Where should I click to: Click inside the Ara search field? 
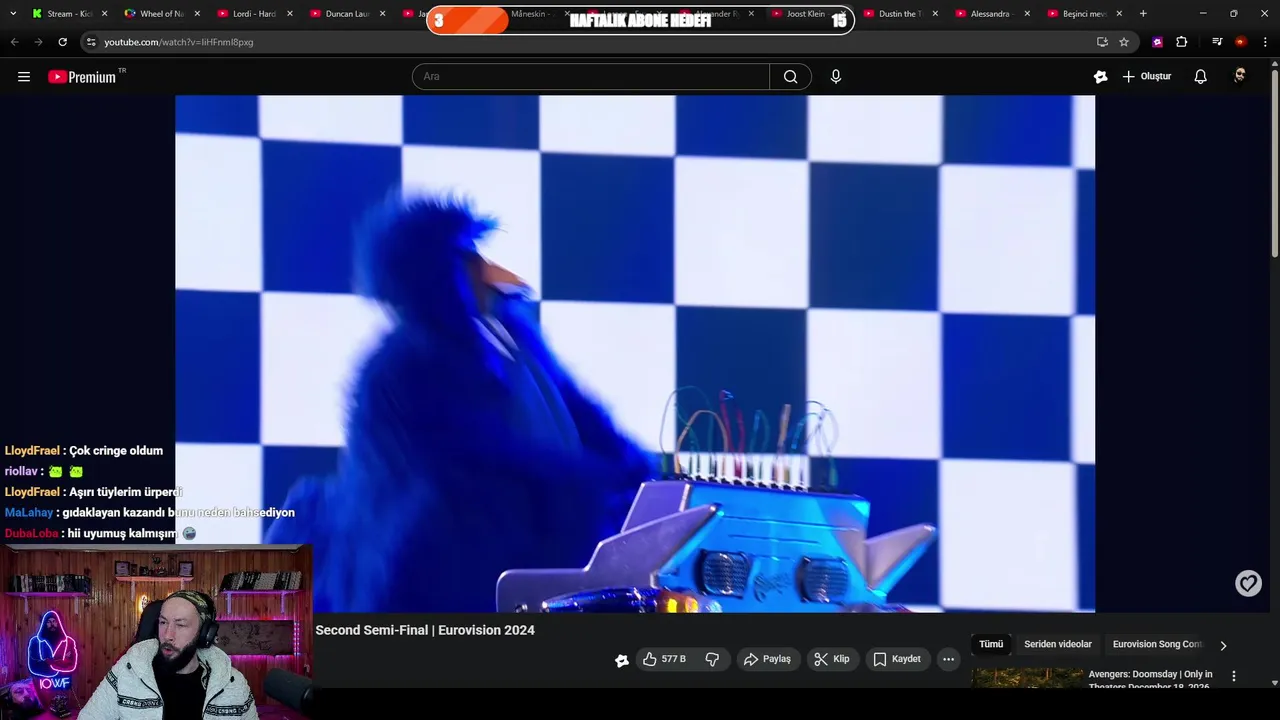tap(590, 77)
